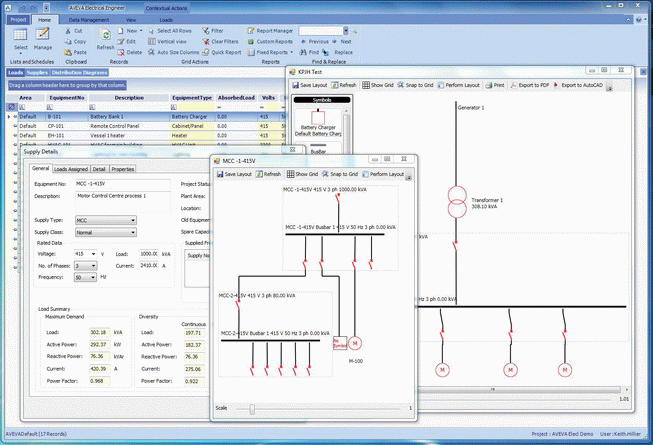Export KPJH Test diagram to PDF
This screenshot has width=653, height=445.
(529, 86)
